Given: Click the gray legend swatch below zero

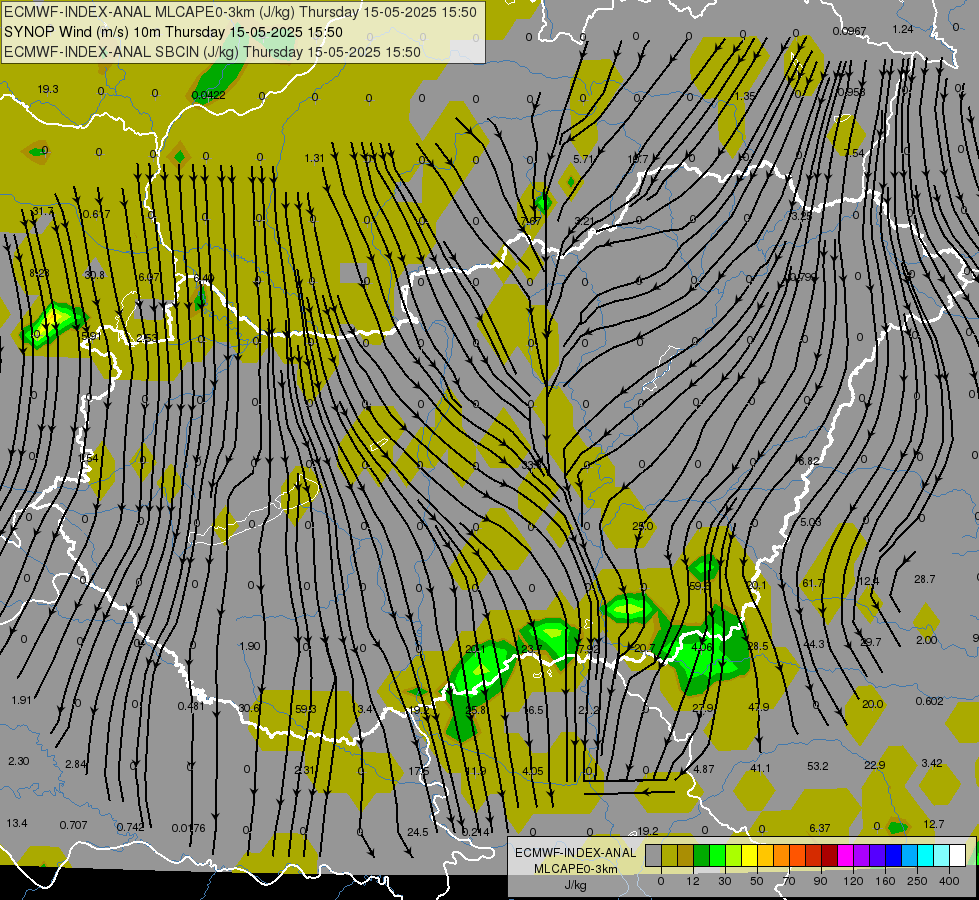Looking at the screenshot, I should point(653,855).
